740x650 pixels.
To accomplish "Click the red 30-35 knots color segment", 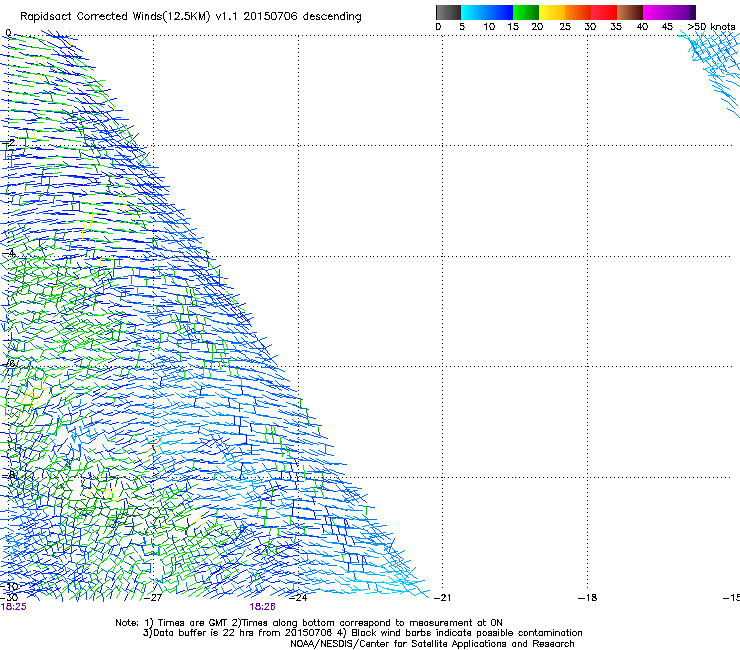I will (604, 12).
